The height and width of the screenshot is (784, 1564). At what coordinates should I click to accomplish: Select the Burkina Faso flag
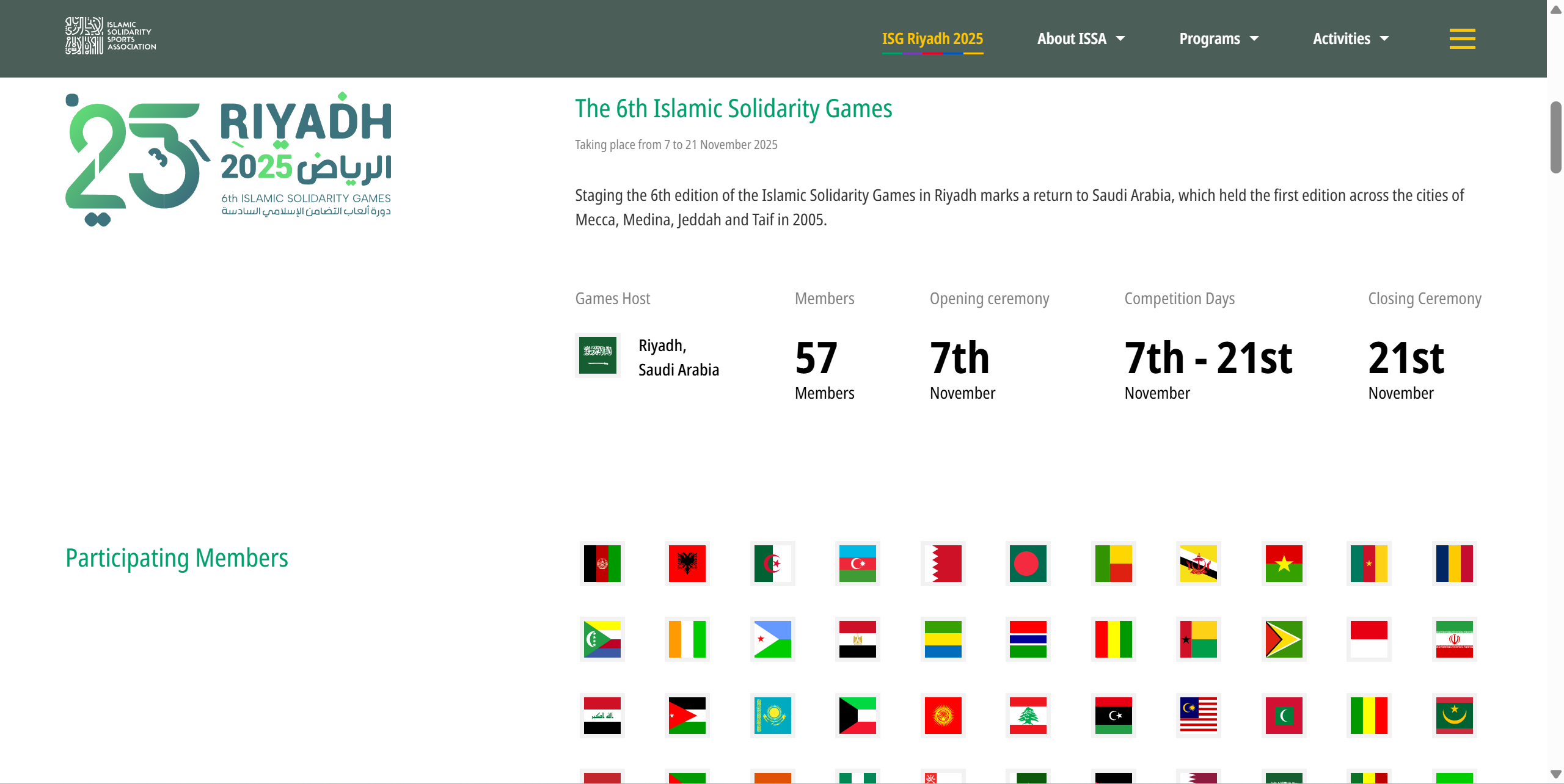pyautogui.click(x=1284, y=563)
